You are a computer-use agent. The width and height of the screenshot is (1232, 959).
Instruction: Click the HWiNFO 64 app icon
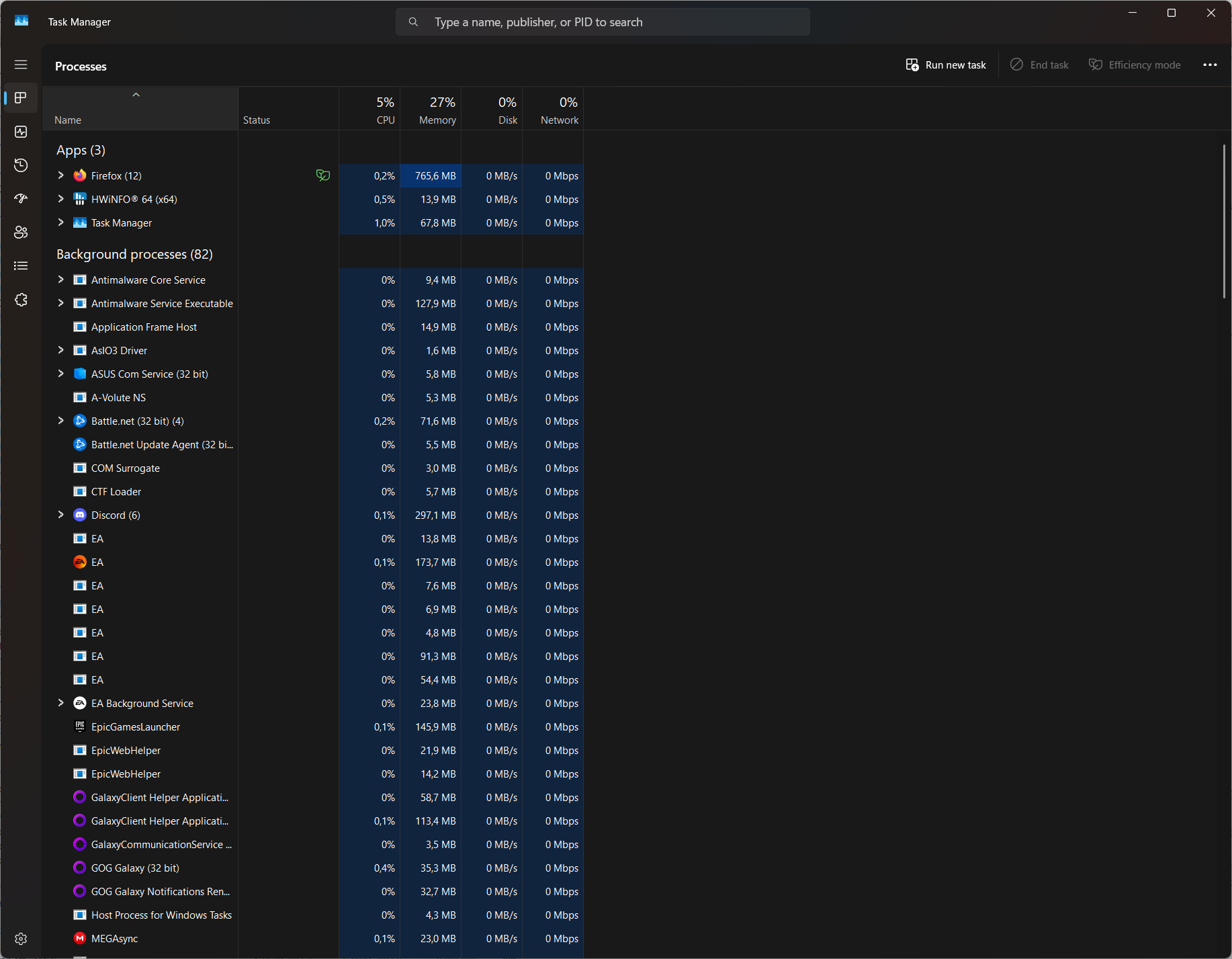coord(80,199)
